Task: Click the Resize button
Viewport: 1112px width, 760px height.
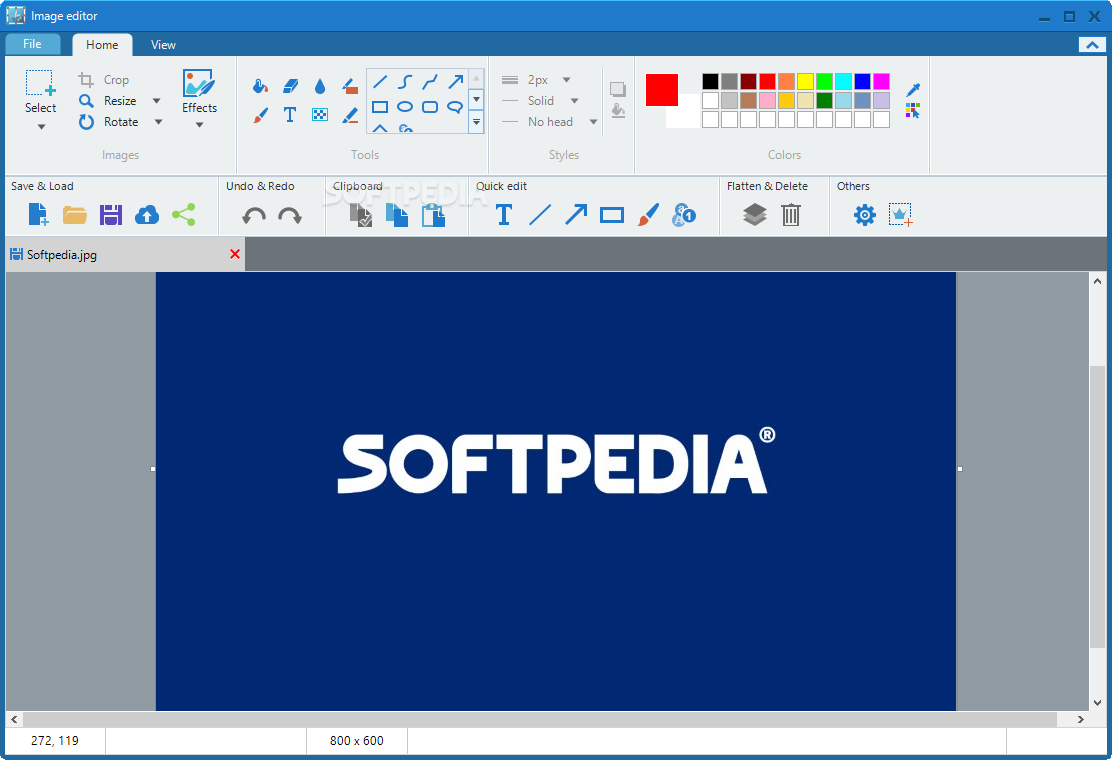Action: pyautogui.click(x=109, y=101)
